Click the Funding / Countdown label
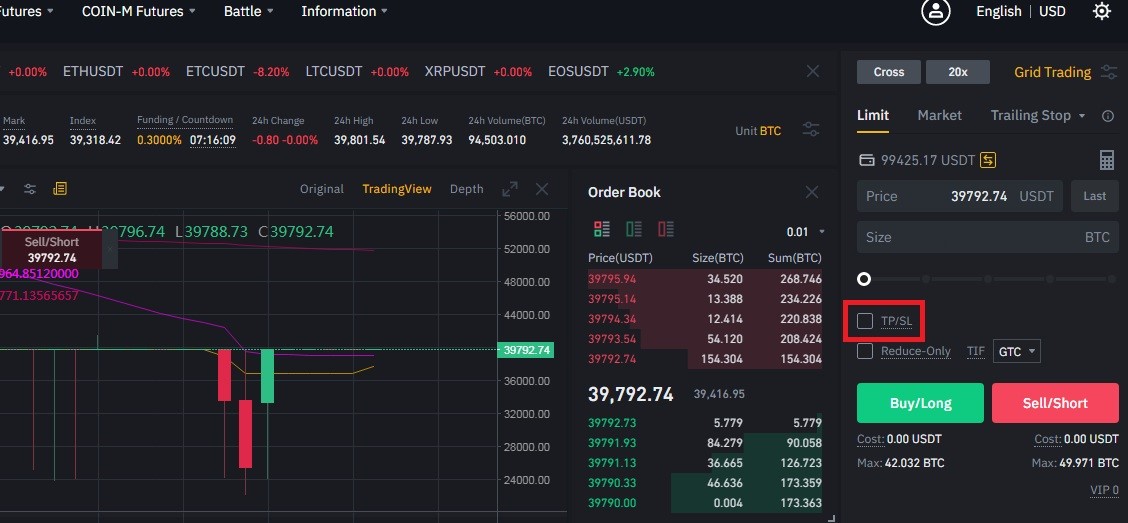 [x=185, y=120]
